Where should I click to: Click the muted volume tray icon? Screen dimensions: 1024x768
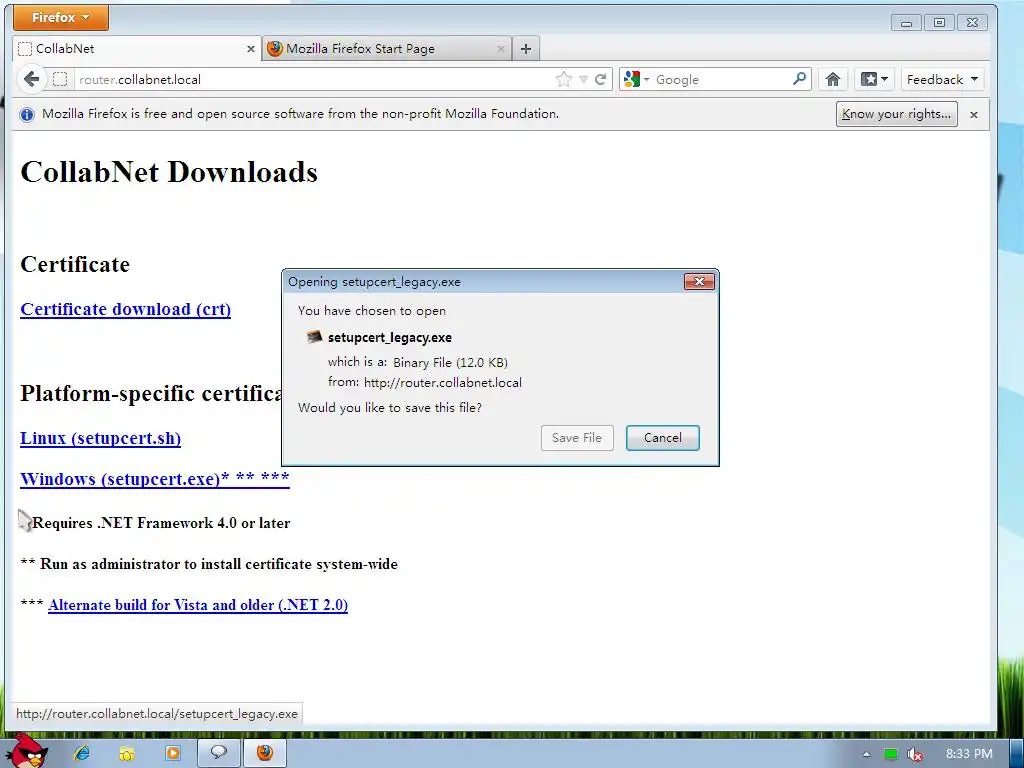[915, 754]
